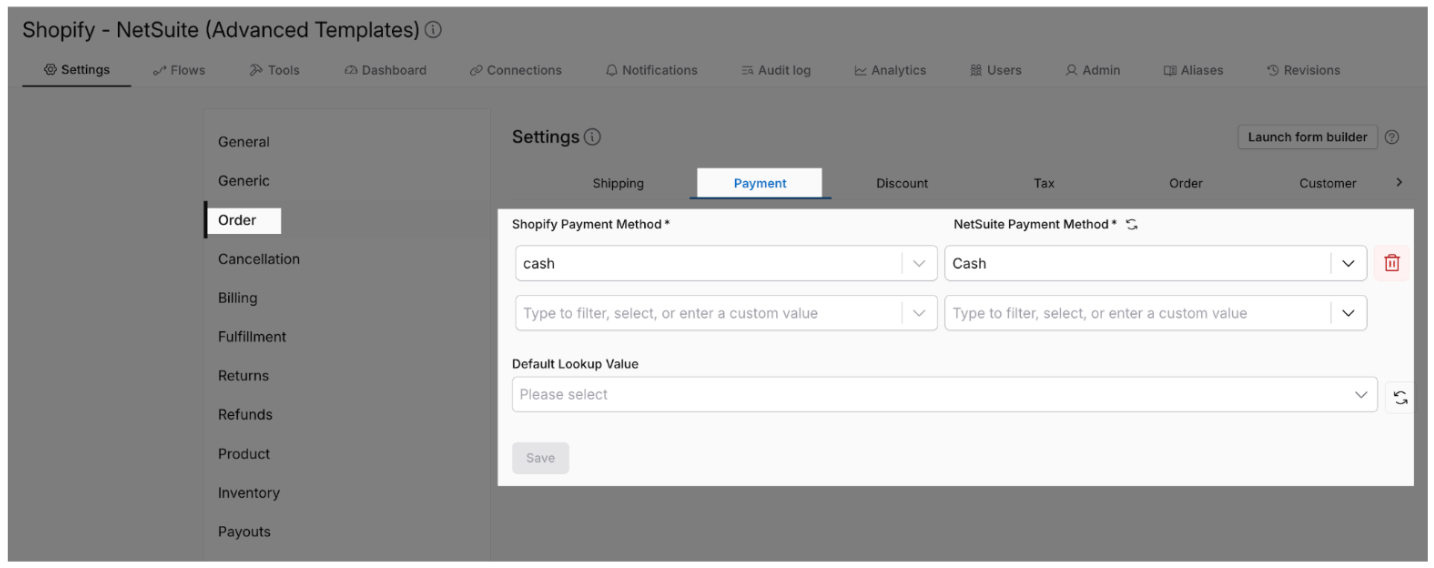Open the Customer settings tab
Viewport: 1434px width, 568px height.
tap(1328, 183)
